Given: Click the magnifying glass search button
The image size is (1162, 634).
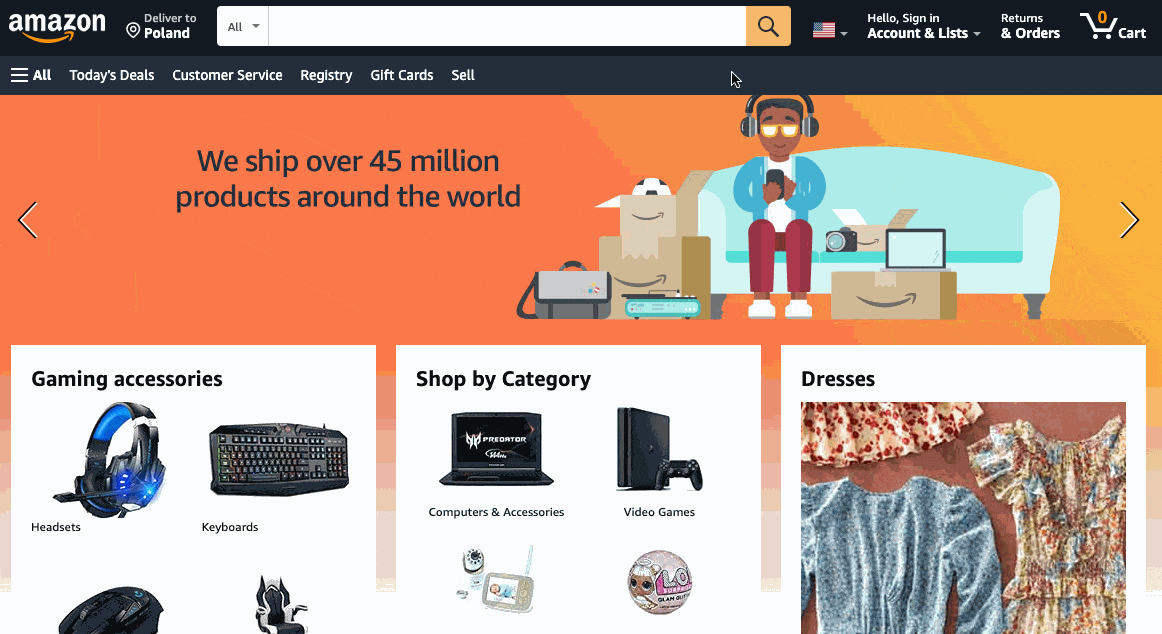Looking at the screenshot, I should pos(768,27).
